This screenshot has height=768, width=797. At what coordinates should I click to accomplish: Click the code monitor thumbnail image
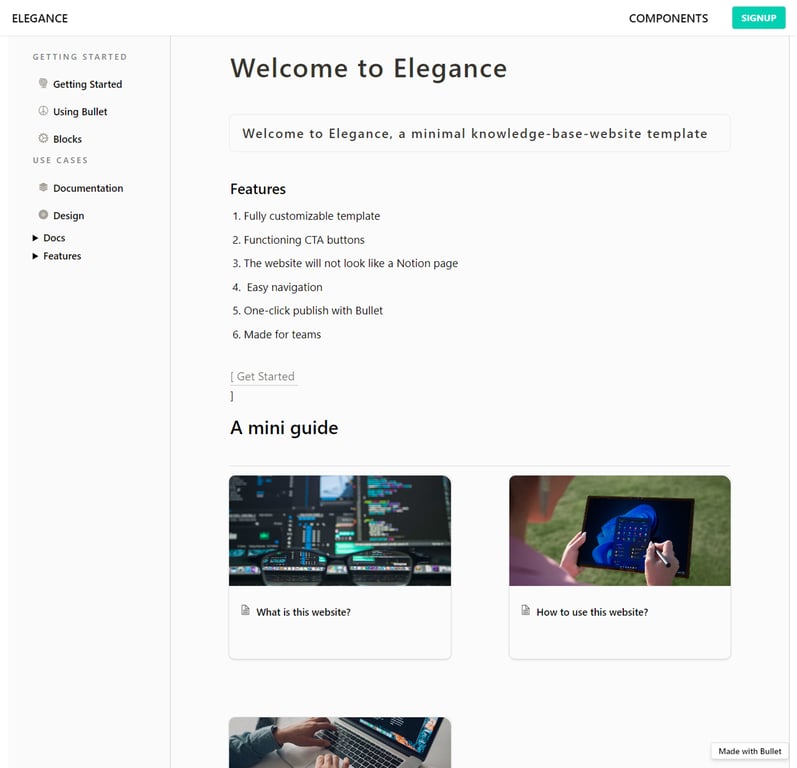[340, 531]
